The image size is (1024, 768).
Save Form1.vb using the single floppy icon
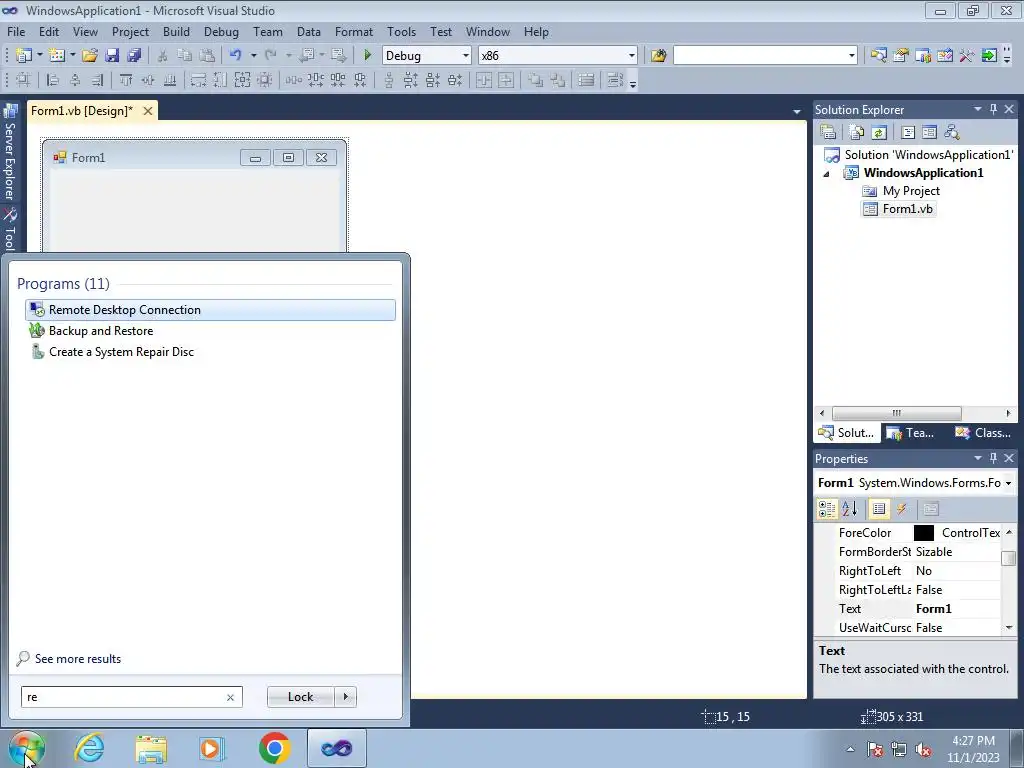[112, 56]
